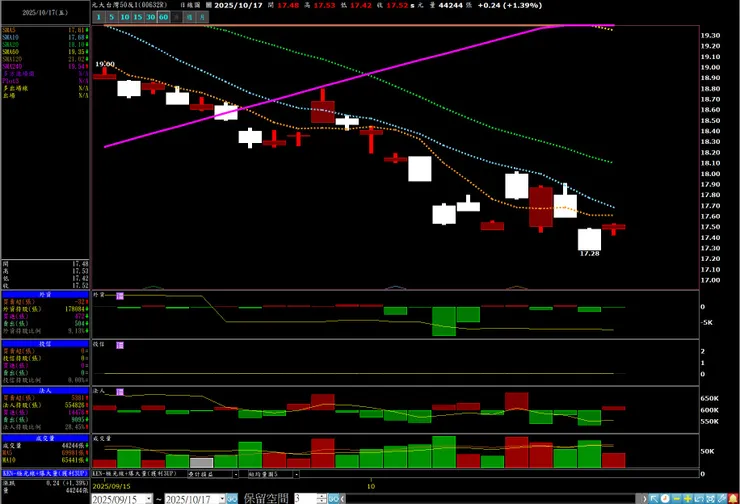740x504 pixels.
Task: Click the purple icon in the investment trust panel
Action: 120,345
